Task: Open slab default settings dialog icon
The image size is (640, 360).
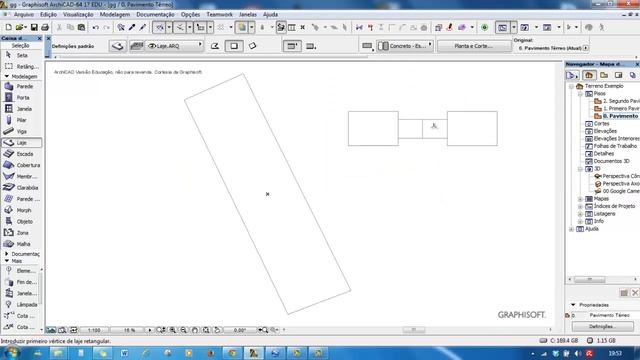Action: pos(118,46)
